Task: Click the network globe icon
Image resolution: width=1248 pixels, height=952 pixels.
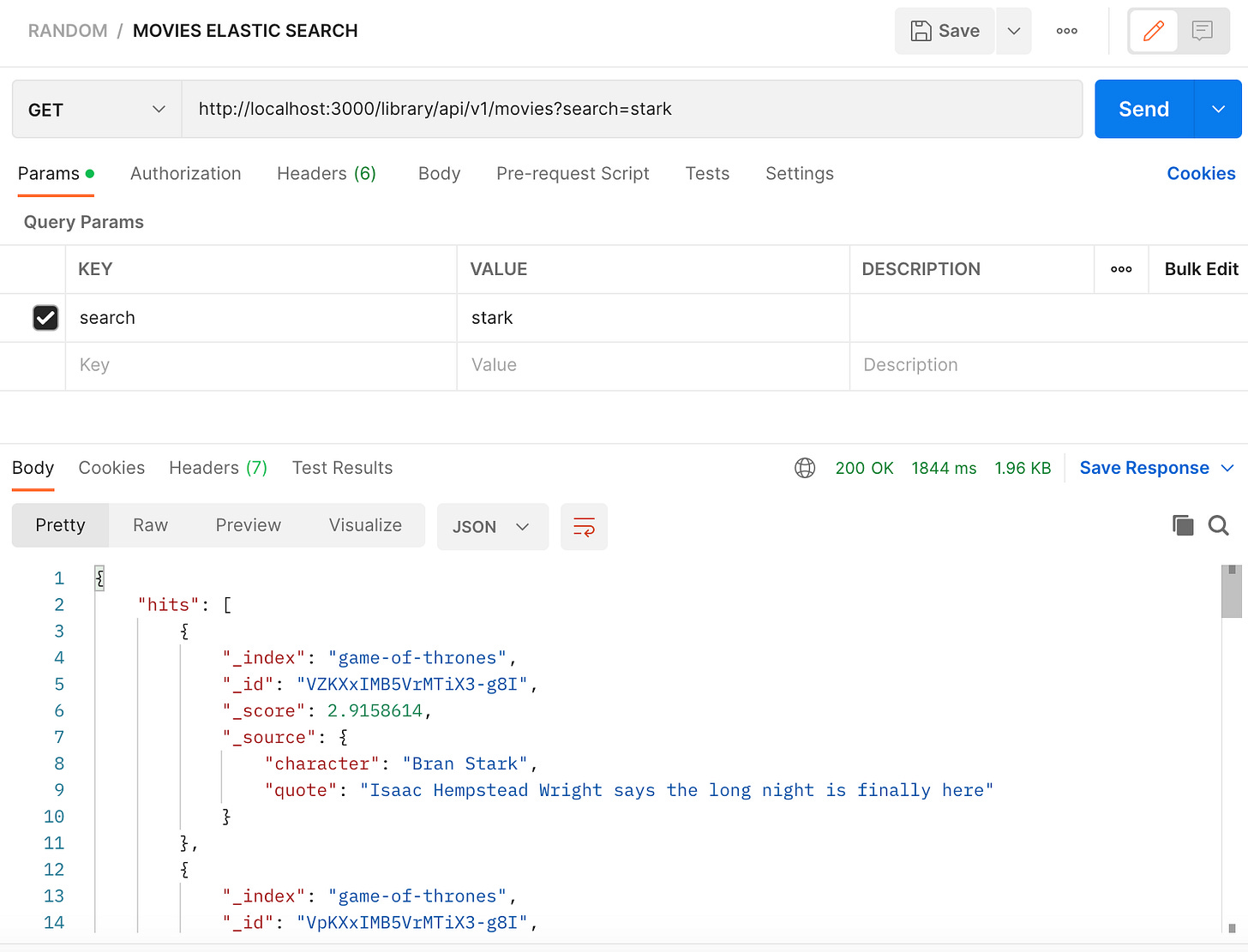Action: coord(805,469)
